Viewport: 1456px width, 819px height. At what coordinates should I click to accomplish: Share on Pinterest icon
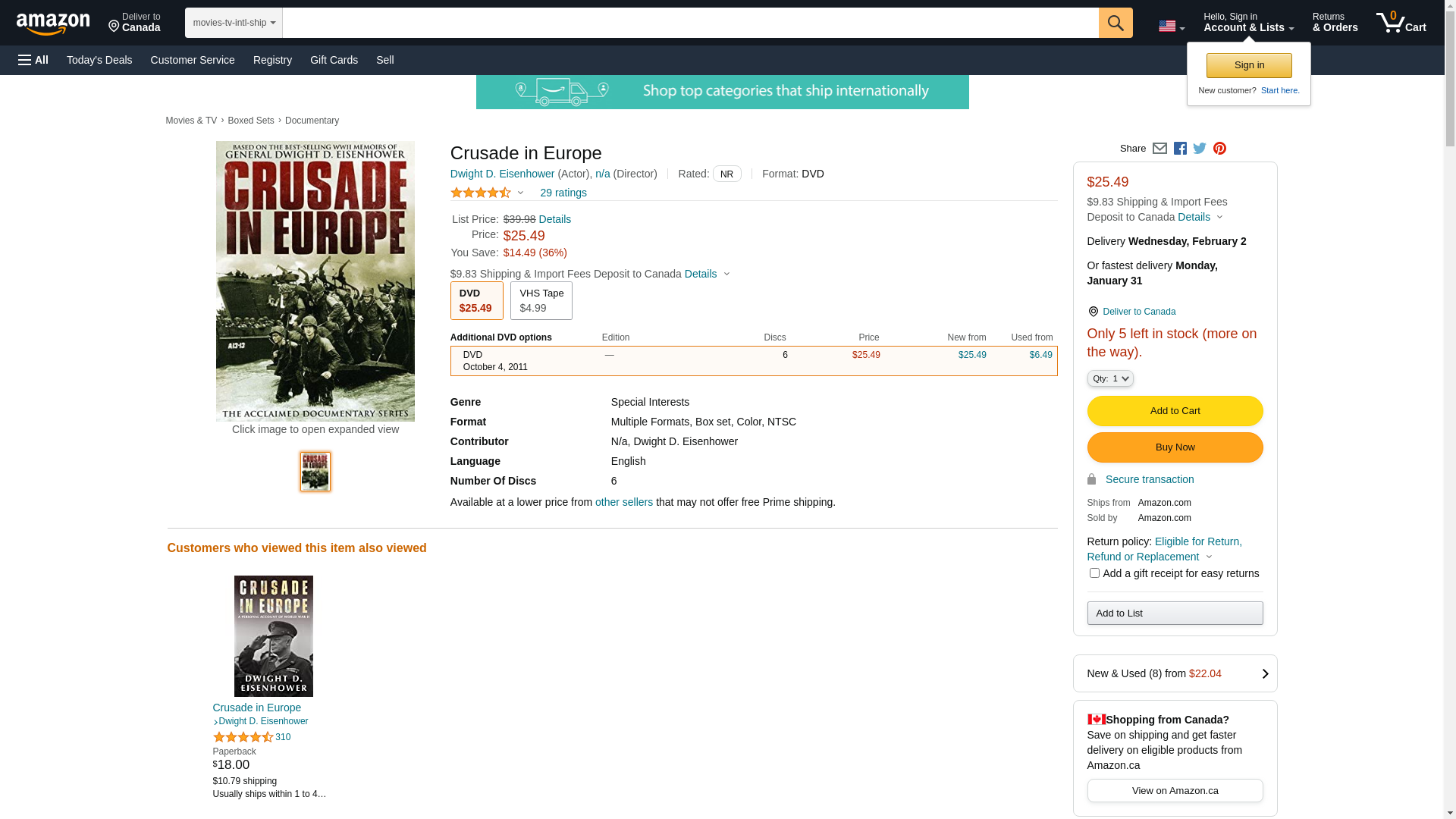coord(1219,149)
